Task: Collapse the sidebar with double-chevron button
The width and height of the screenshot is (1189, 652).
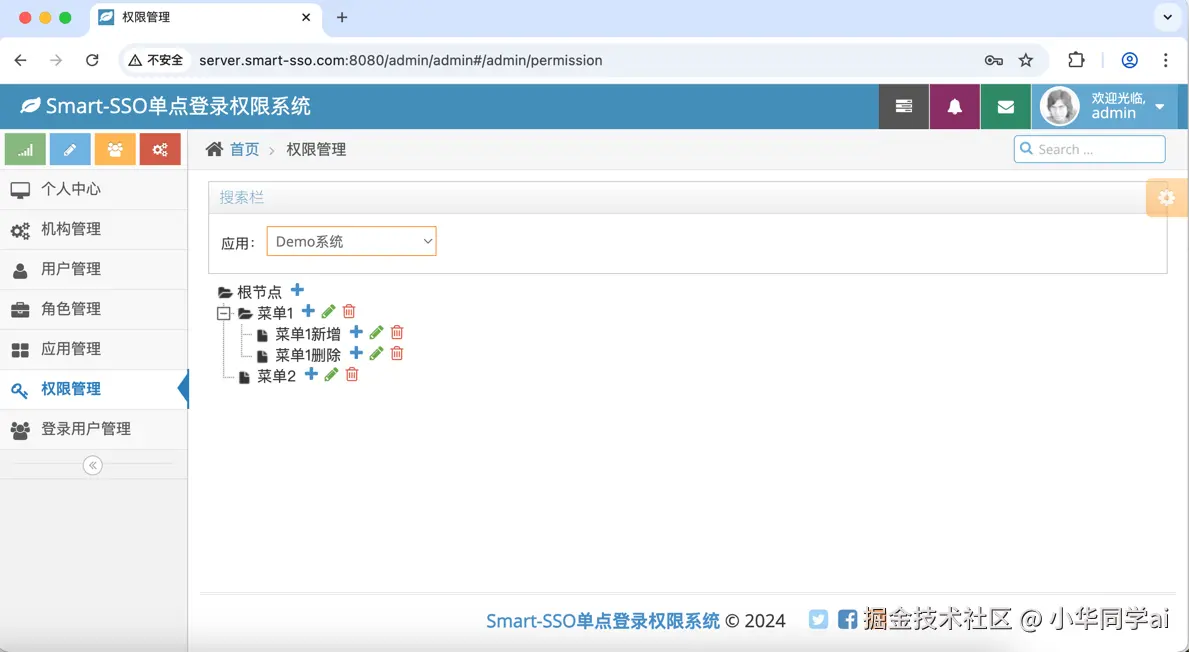Action: [x=93, y=465]
